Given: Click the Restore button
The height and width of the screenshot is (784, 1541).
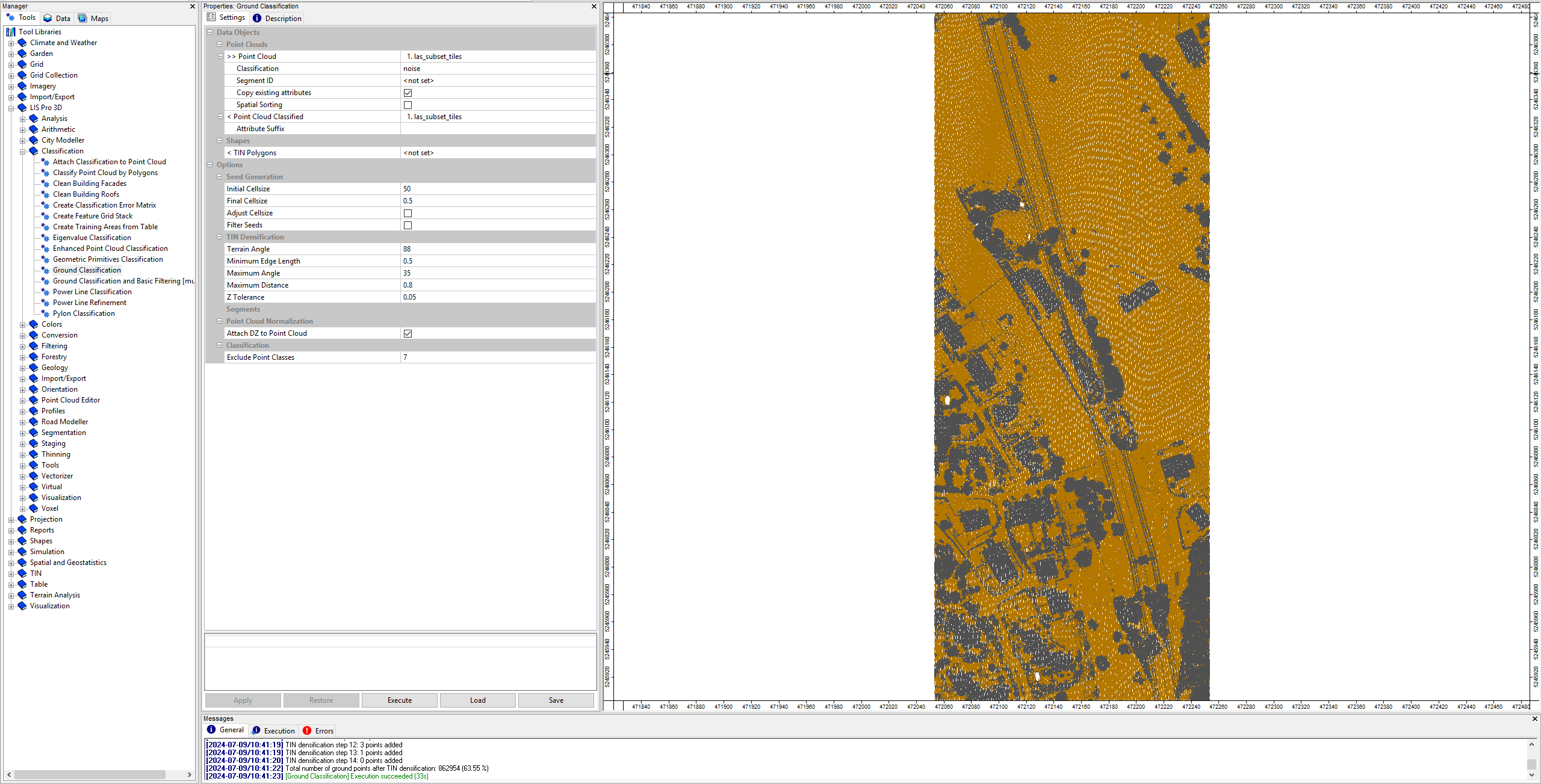Looking at the screenshot, I should tap(321, 700).
